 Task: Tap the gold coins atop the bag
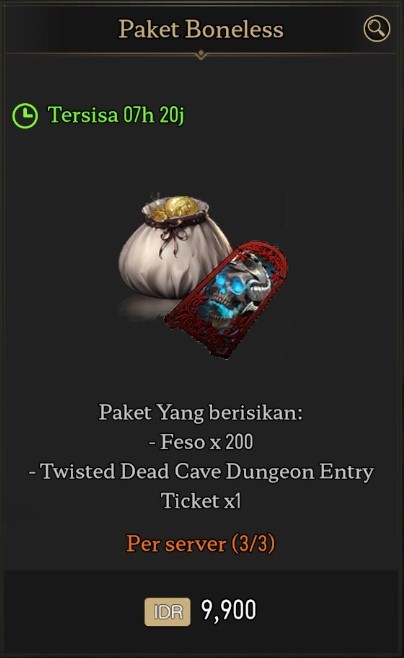(x=175, y=208)
